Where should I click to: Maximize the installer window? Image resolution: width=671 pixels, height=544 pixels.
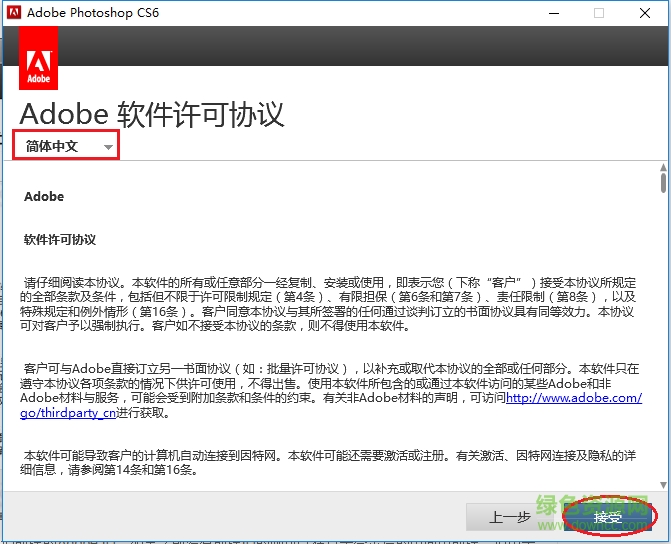tap(598, 13)
